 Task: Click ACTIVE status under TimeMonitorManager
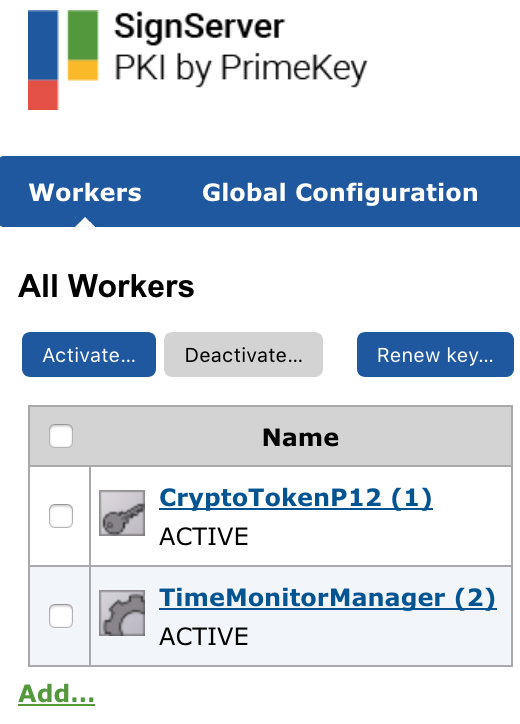coord(204,636)
